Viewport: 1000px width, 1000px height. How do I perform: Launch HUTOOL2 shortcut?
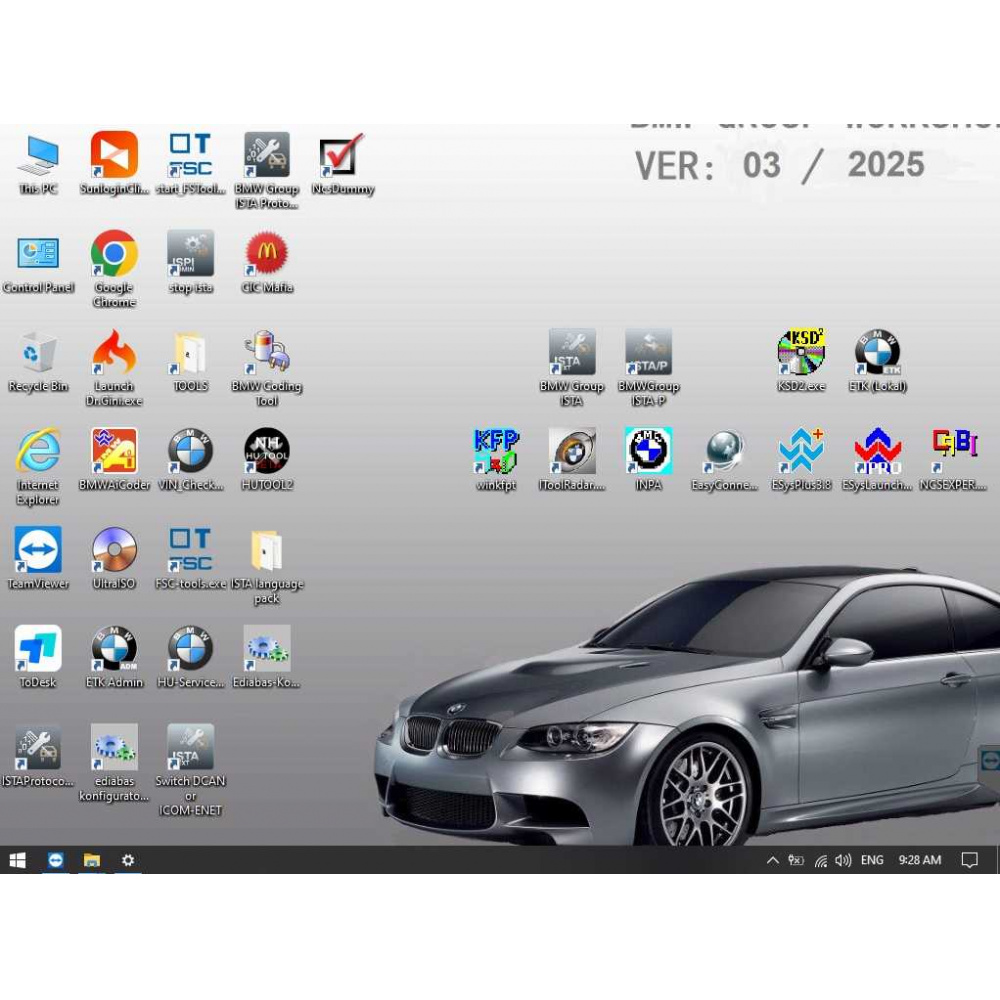click(x=267, y=460)
